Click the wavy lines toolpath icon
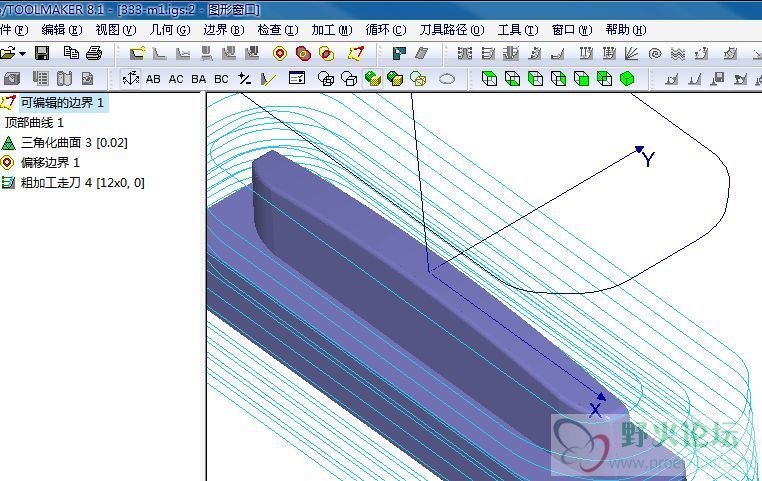The width and height of the screenshot is (762, 481). coord(678,53)
